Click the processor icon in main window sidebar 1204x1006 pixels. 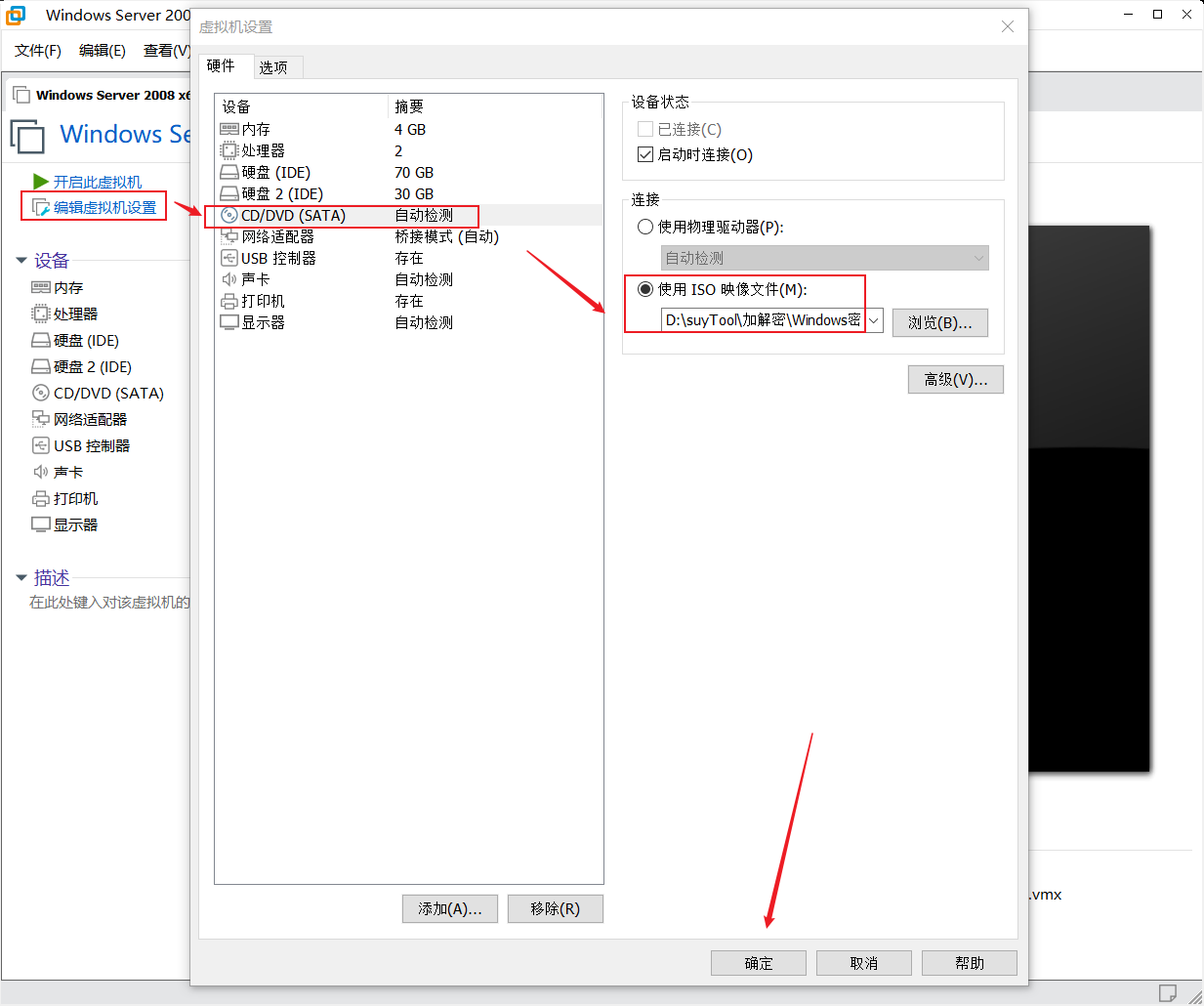(x=41, y=314)
